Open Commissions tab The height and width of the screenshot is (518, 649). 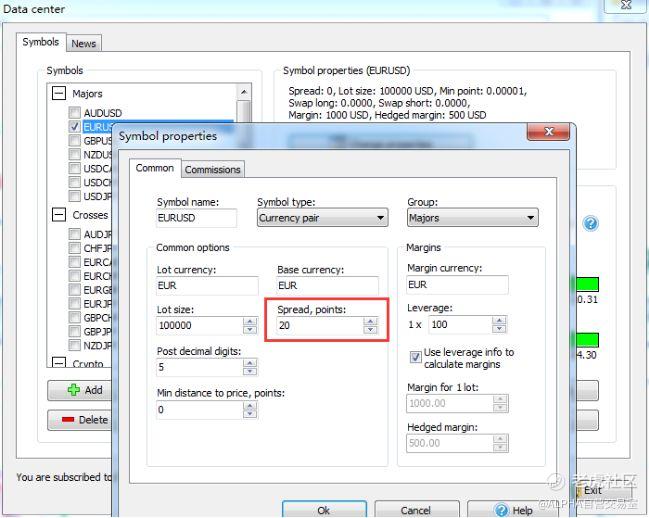(212, 170)
